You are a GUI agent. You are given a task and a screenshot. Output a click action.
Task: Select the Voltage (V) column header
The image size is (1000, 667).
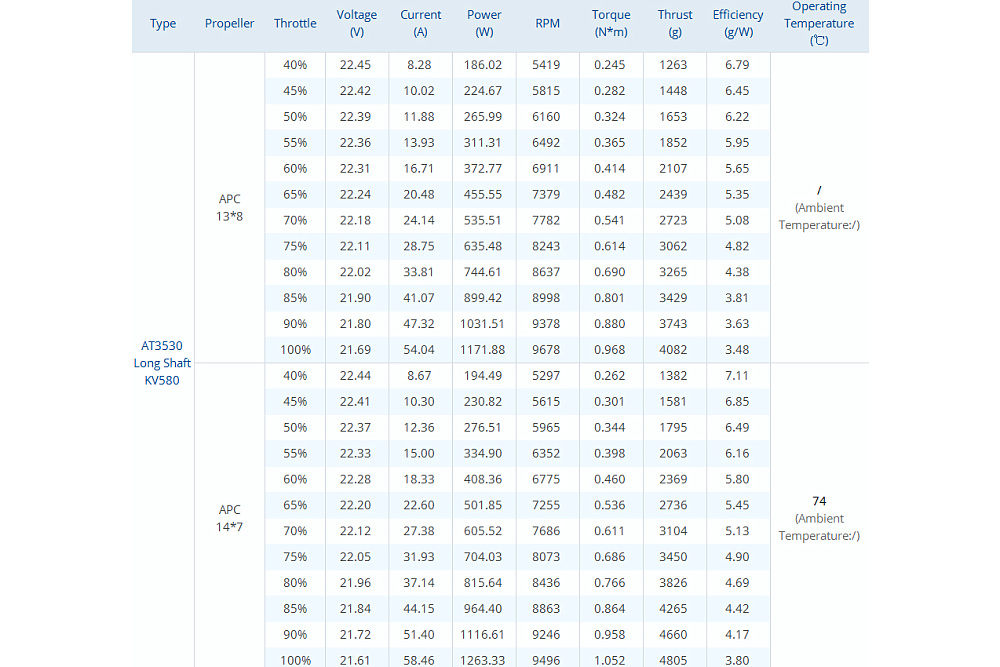tap(357, 24)
